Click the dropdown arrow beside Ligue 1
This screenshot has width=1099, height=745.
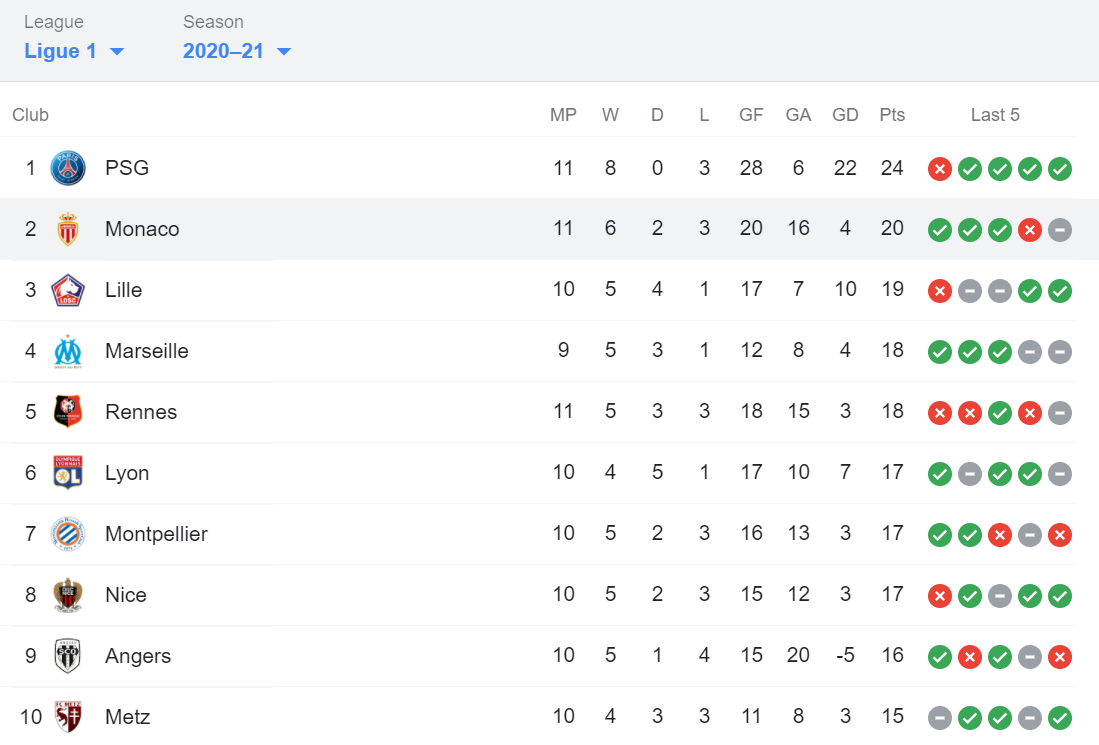point(117,52)
